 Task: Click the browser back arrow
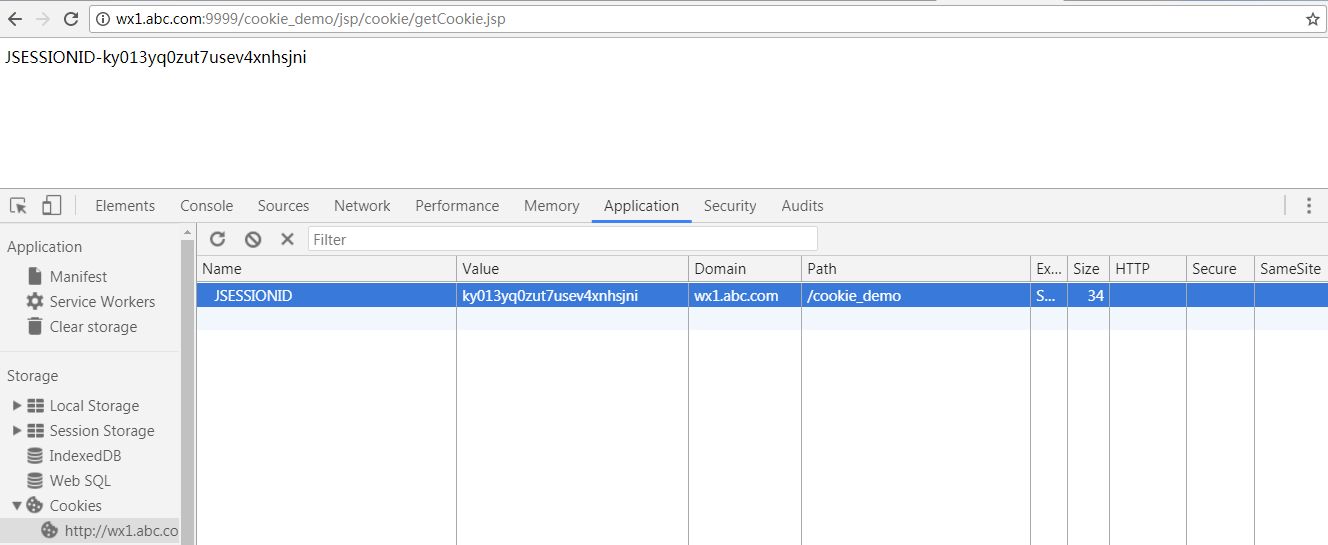[x=15, y=19]
